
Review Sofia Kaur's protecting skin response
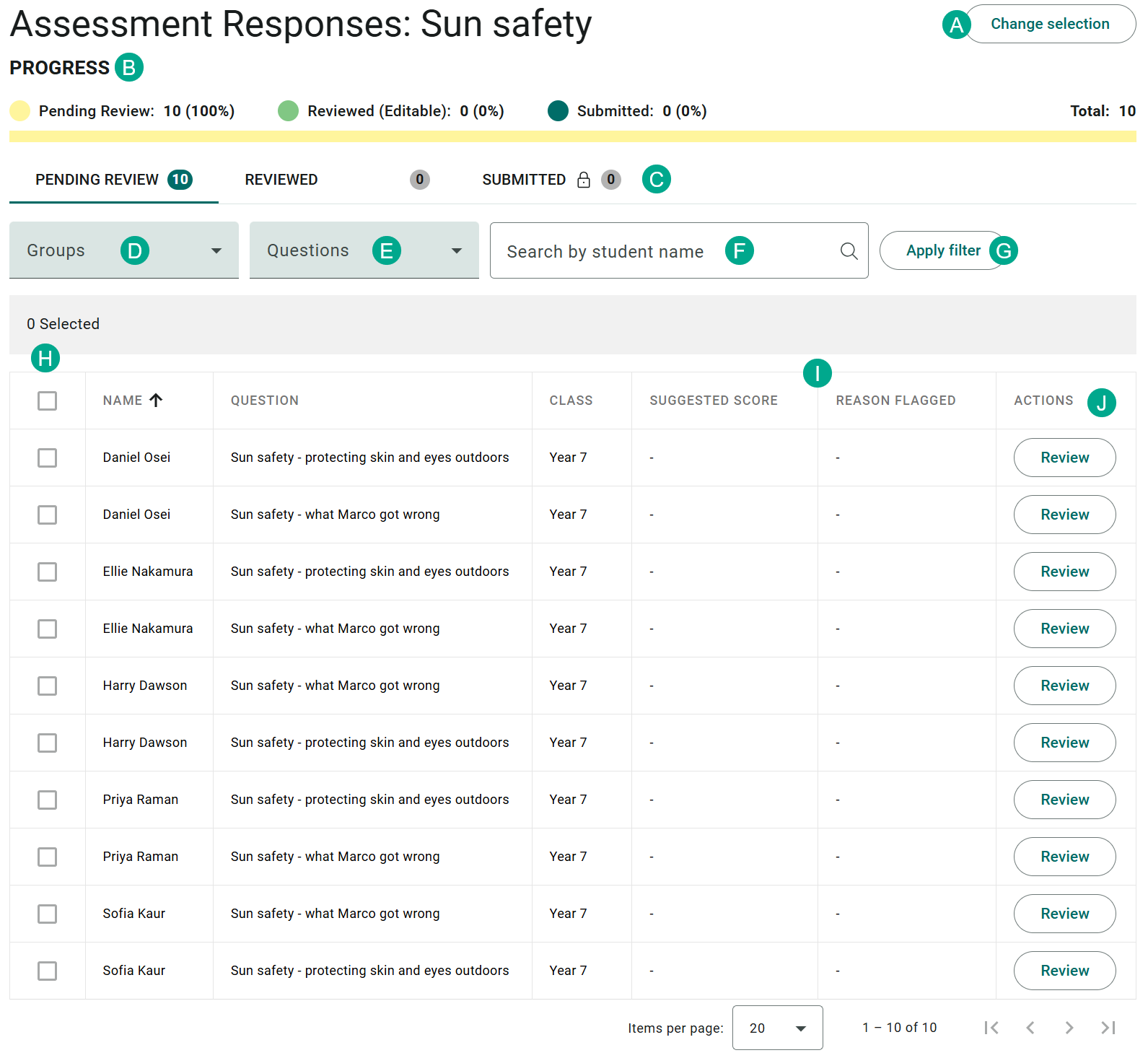coord(1064,971)
